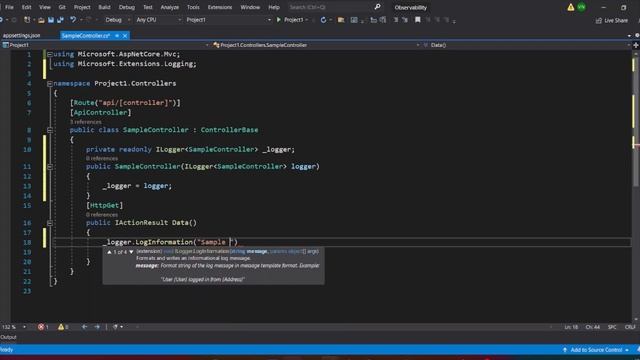Show next overload in signature help
This screenshot has height=360, width=640.
pos(131,252)
